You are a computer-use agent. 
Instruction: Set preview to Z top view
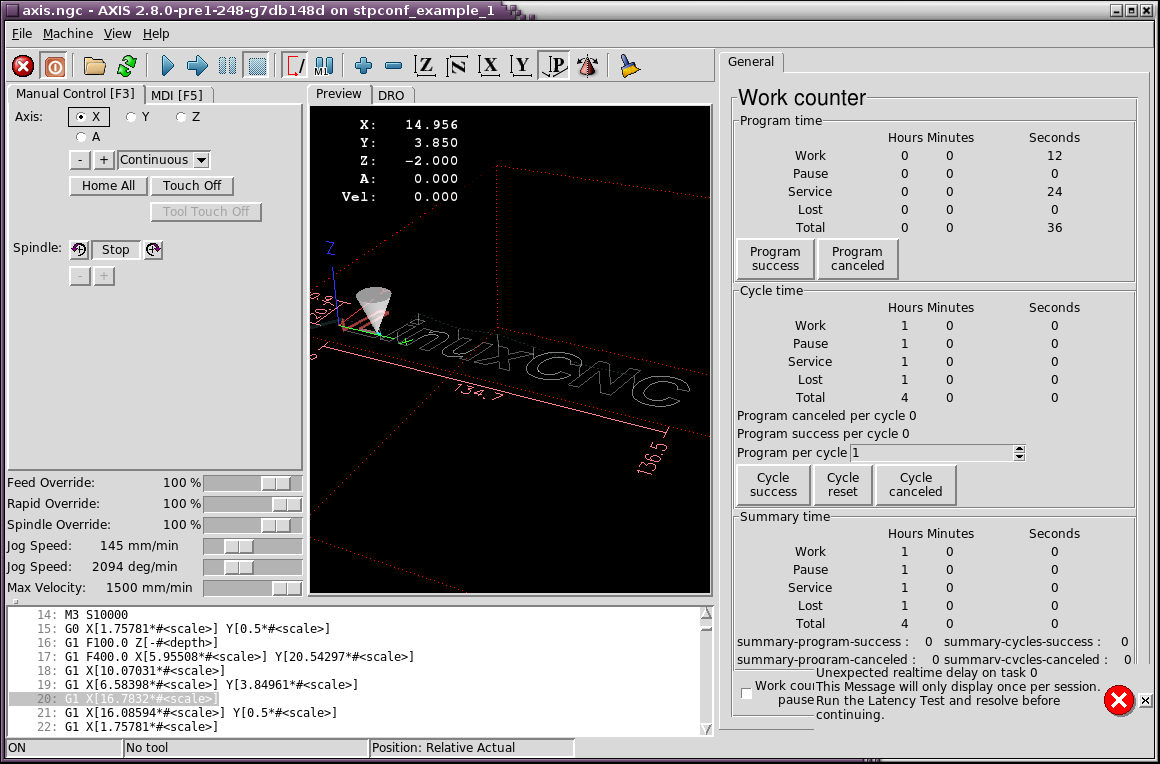425,66
